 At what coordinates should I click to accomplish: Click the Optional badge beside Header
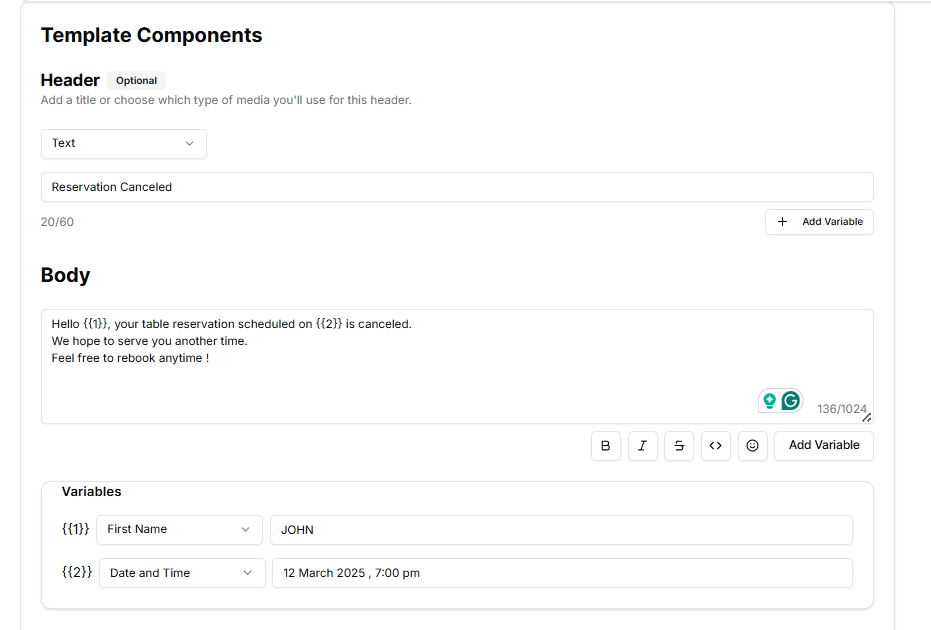point(136,81)
